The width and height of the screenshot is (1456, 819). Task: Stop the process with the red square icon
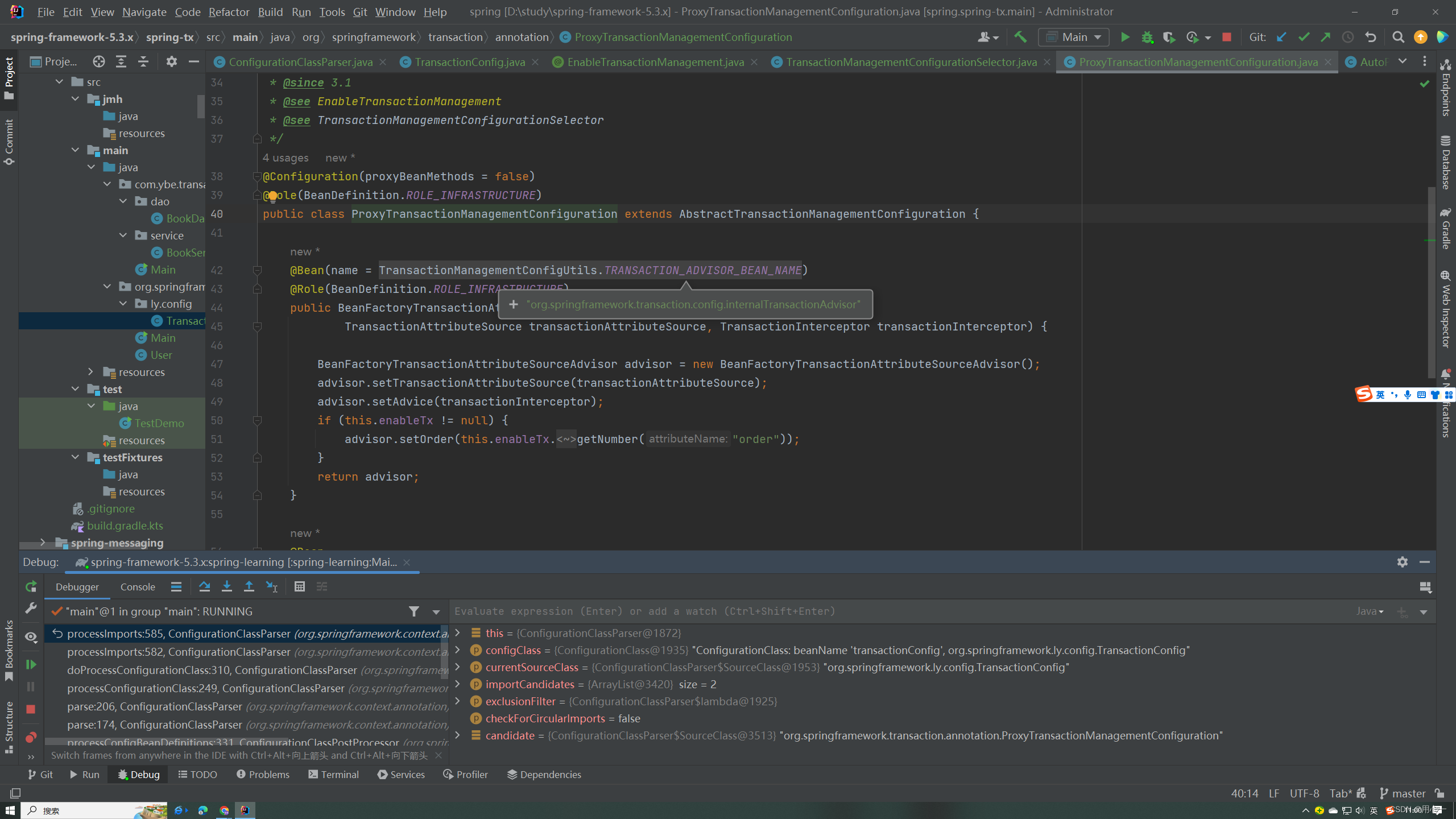pos(1226,36)
